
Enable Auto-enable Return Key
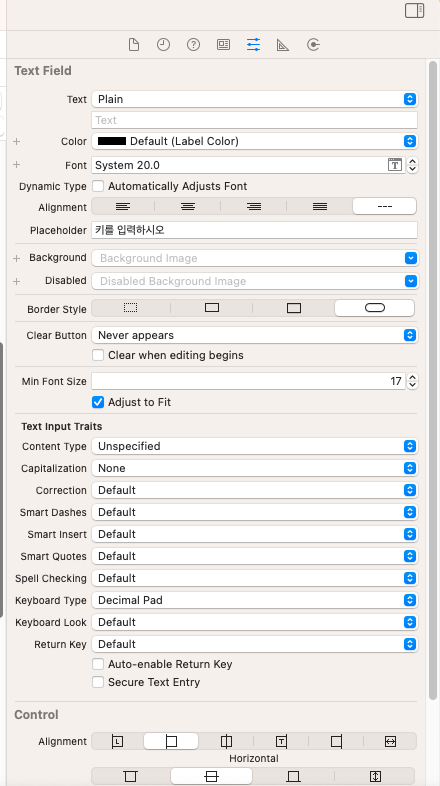[x=98, y=664]
